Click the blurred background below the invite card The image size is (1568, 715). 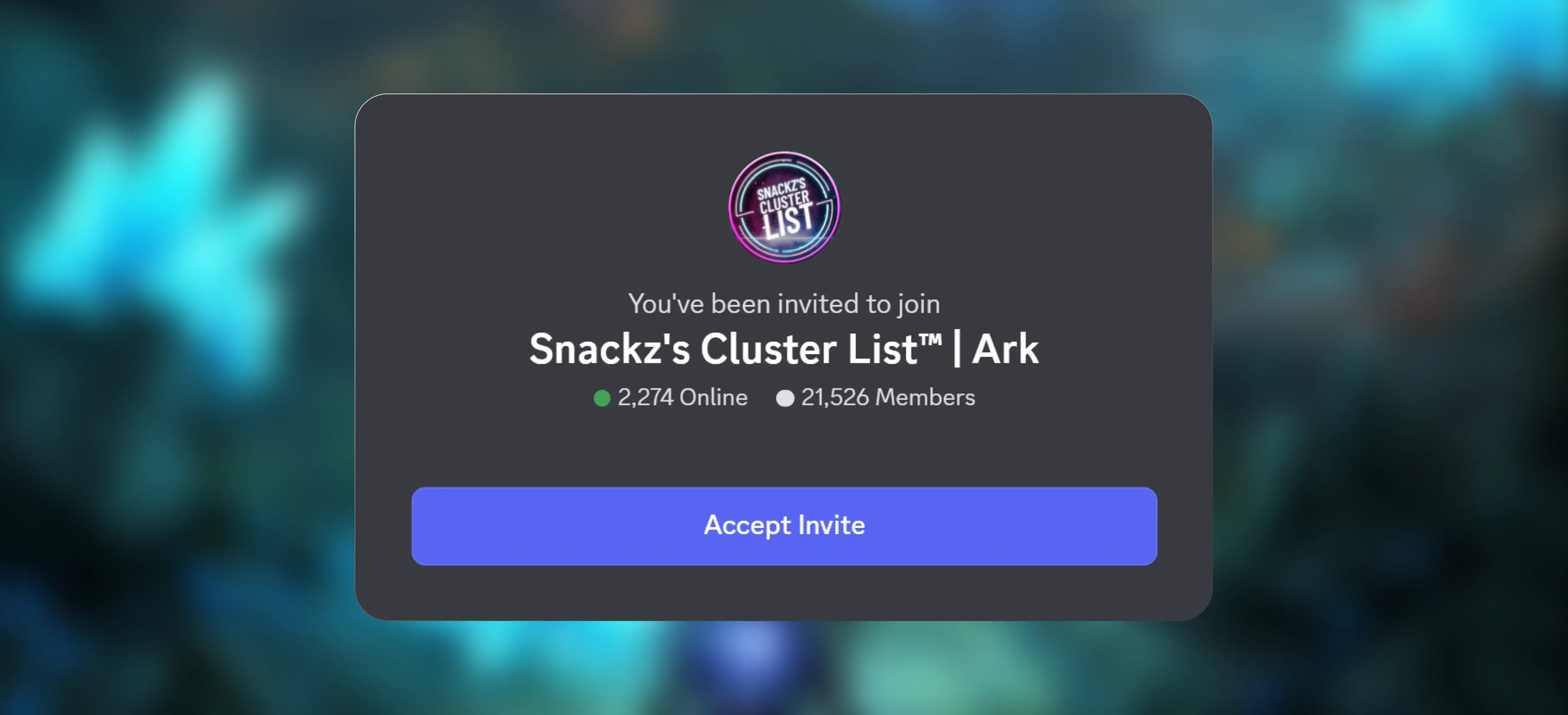(x=784, y=668)
